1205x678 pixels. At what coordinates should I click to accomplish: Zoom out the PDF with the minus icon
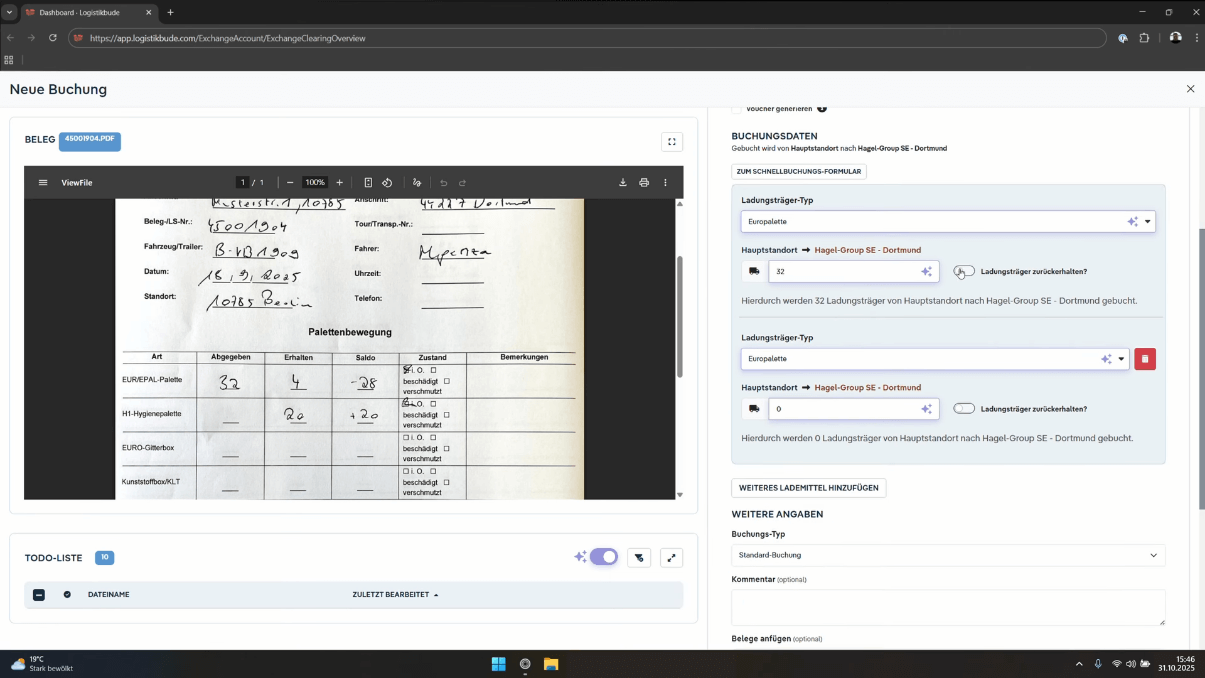(290, 183)
